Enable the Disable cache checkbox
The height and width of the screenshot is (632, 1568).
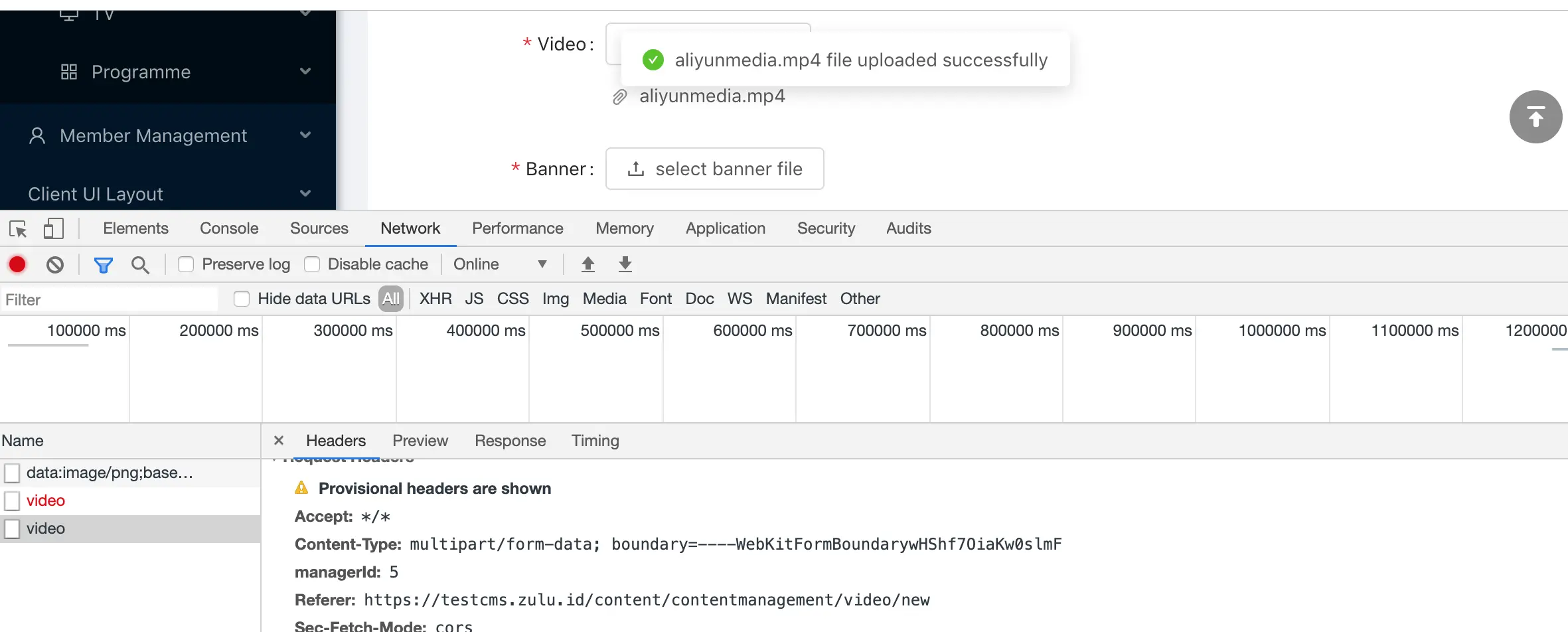tap(312, 265)
